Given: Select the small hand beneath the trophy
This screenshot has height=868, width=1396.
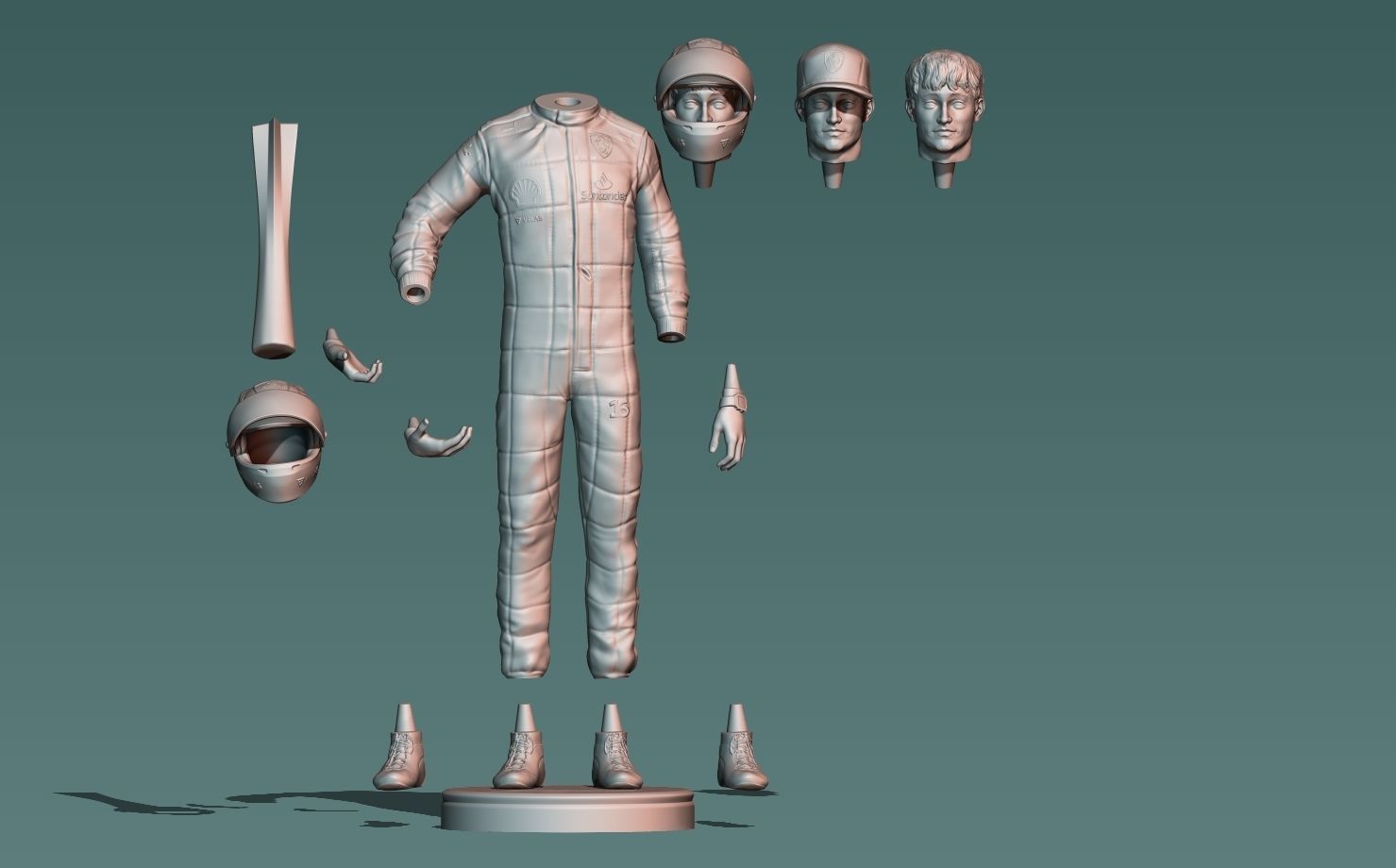Looking at the screenshot, I should coord(351,358).
